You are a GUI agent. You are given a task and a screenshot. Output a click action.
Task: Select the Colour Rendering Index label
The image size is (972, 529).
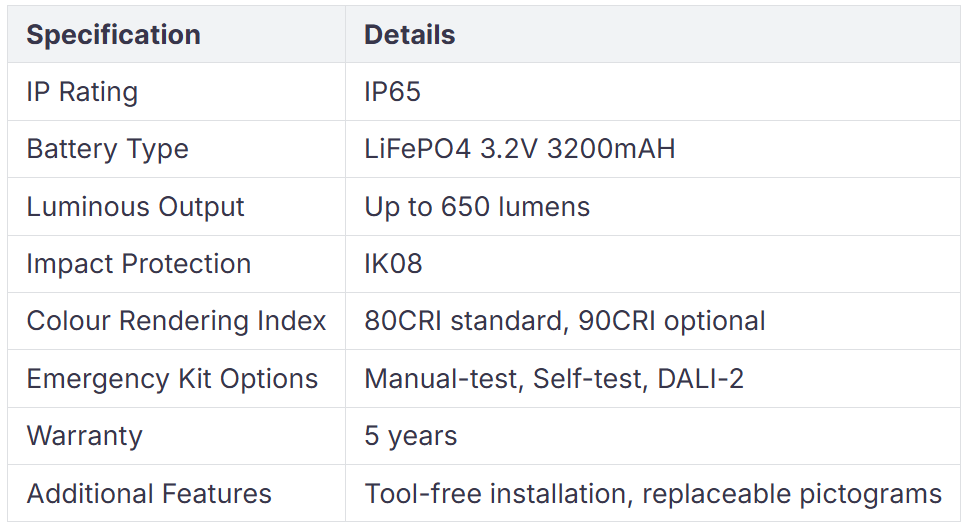tap(176, 321)
